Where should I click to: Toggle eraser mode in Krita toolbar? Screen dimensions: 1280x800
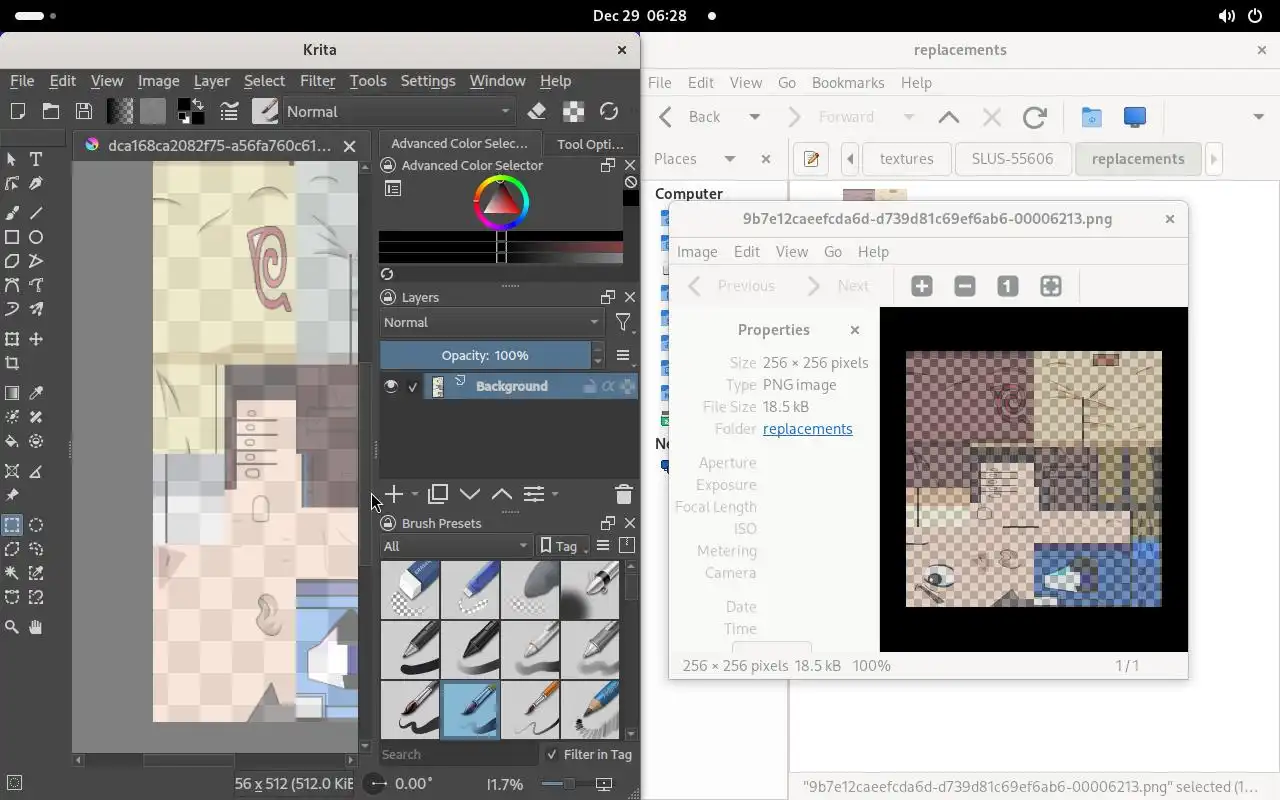click(537, 111)
